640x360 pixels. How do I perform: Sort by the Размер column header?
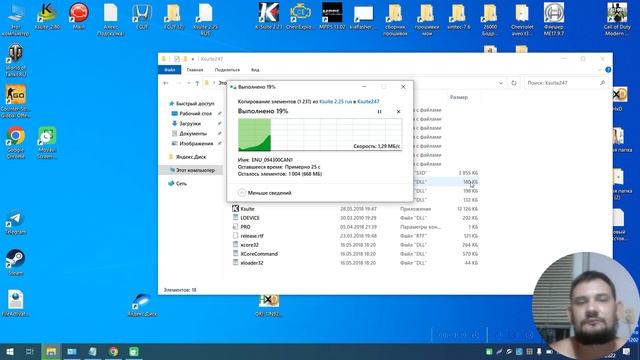(x=459, y=97)
